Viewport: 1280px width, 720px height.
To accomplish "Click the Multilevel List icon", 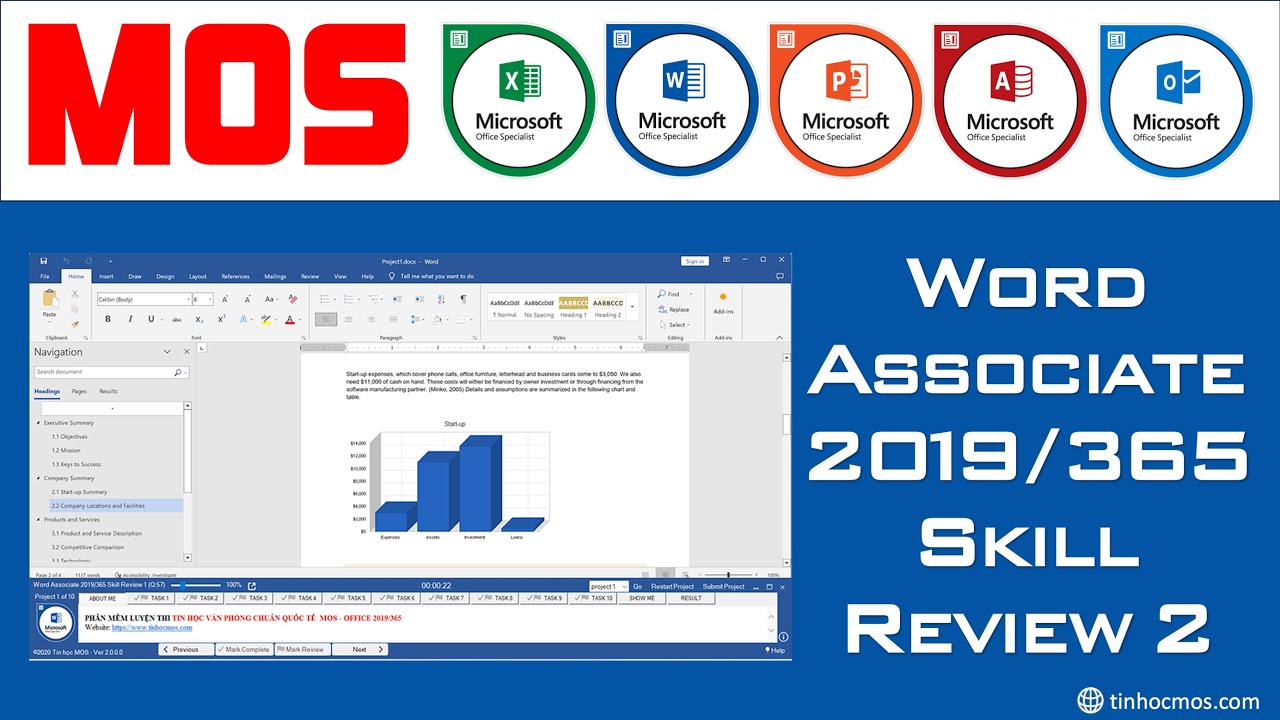I will pyautogui.click(x=372, y=299).
